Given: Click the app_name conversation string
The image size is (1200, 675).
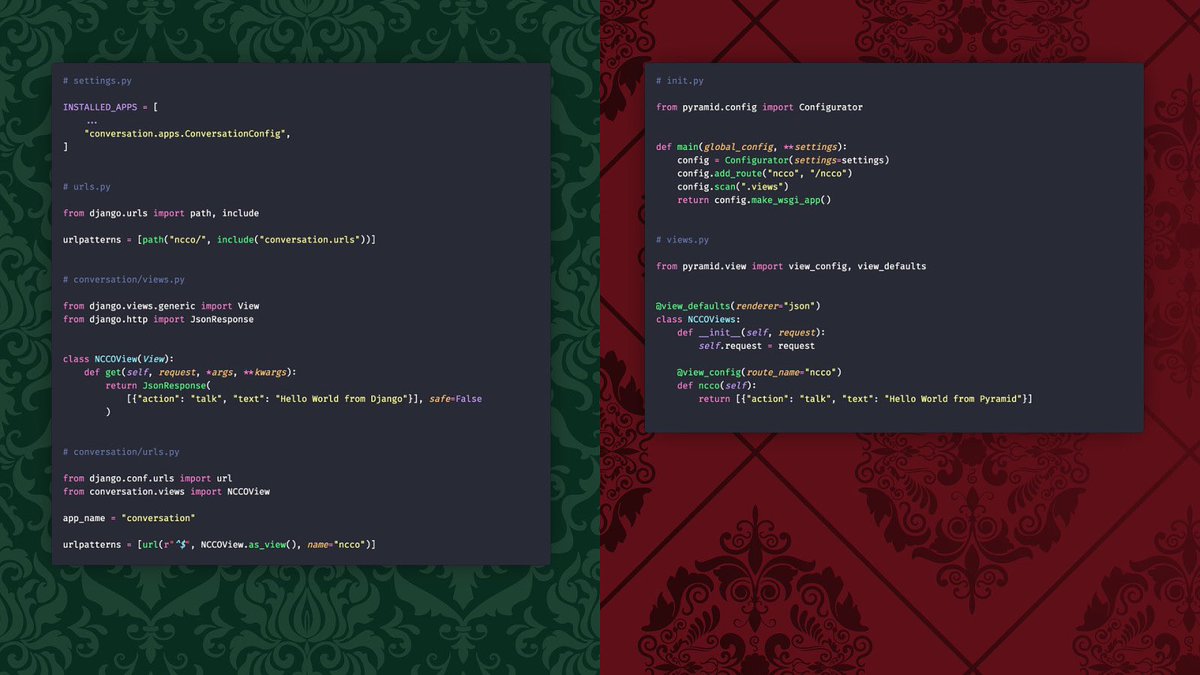Looking at the screenshot, I should (158, 517).
